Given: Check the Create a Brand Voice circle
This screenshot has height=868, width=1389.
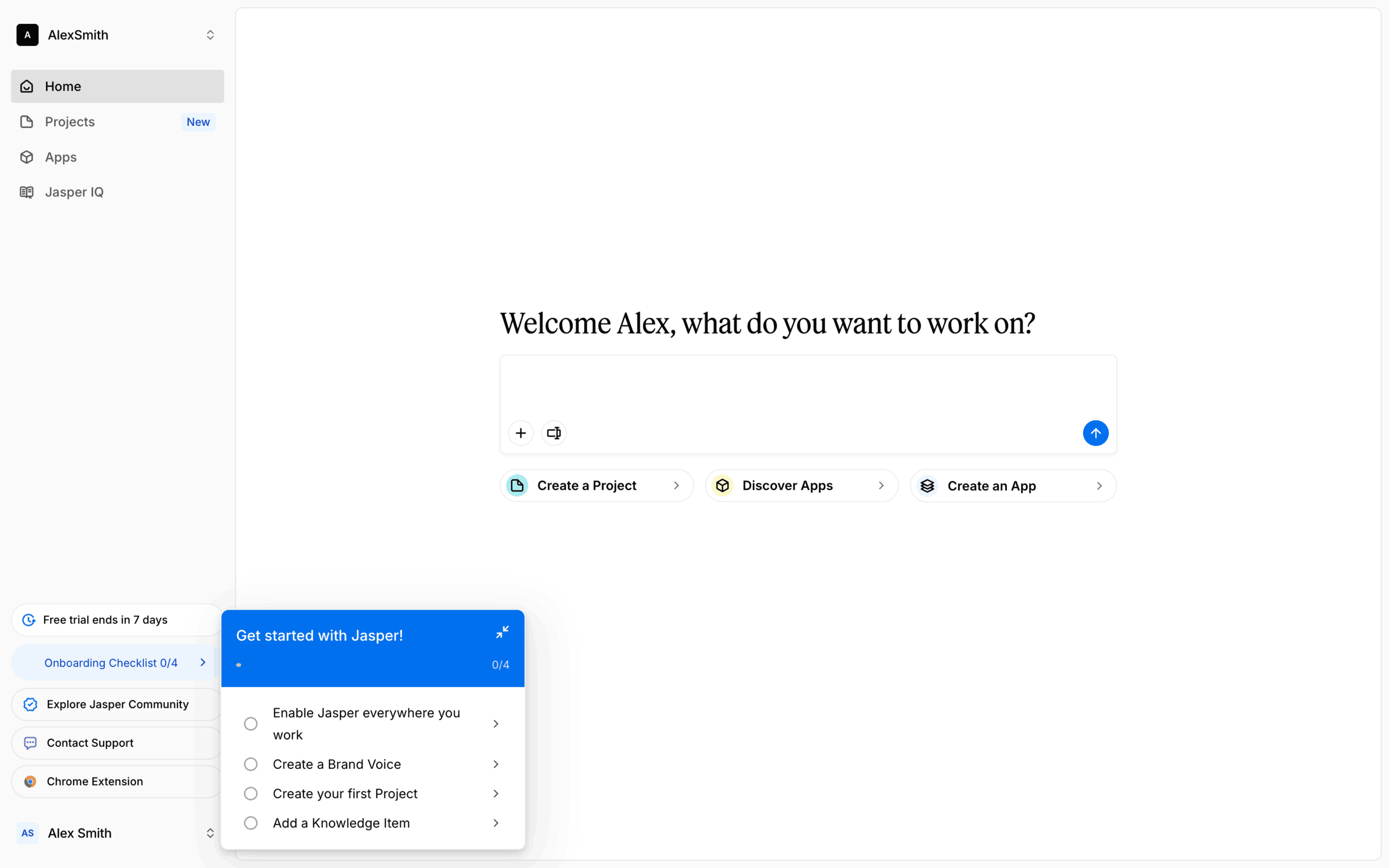Looking at the screenshot, I should pyautogui.click(x=251, y=764).
